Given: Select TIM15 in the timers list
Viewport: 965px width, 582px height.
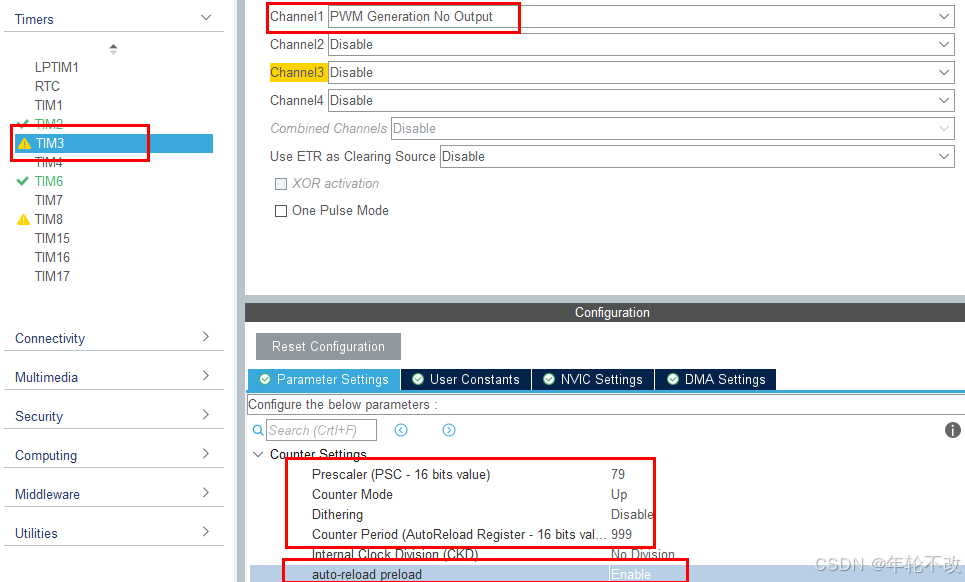Looking at the screenshot, I should click(x=52, y=238).
